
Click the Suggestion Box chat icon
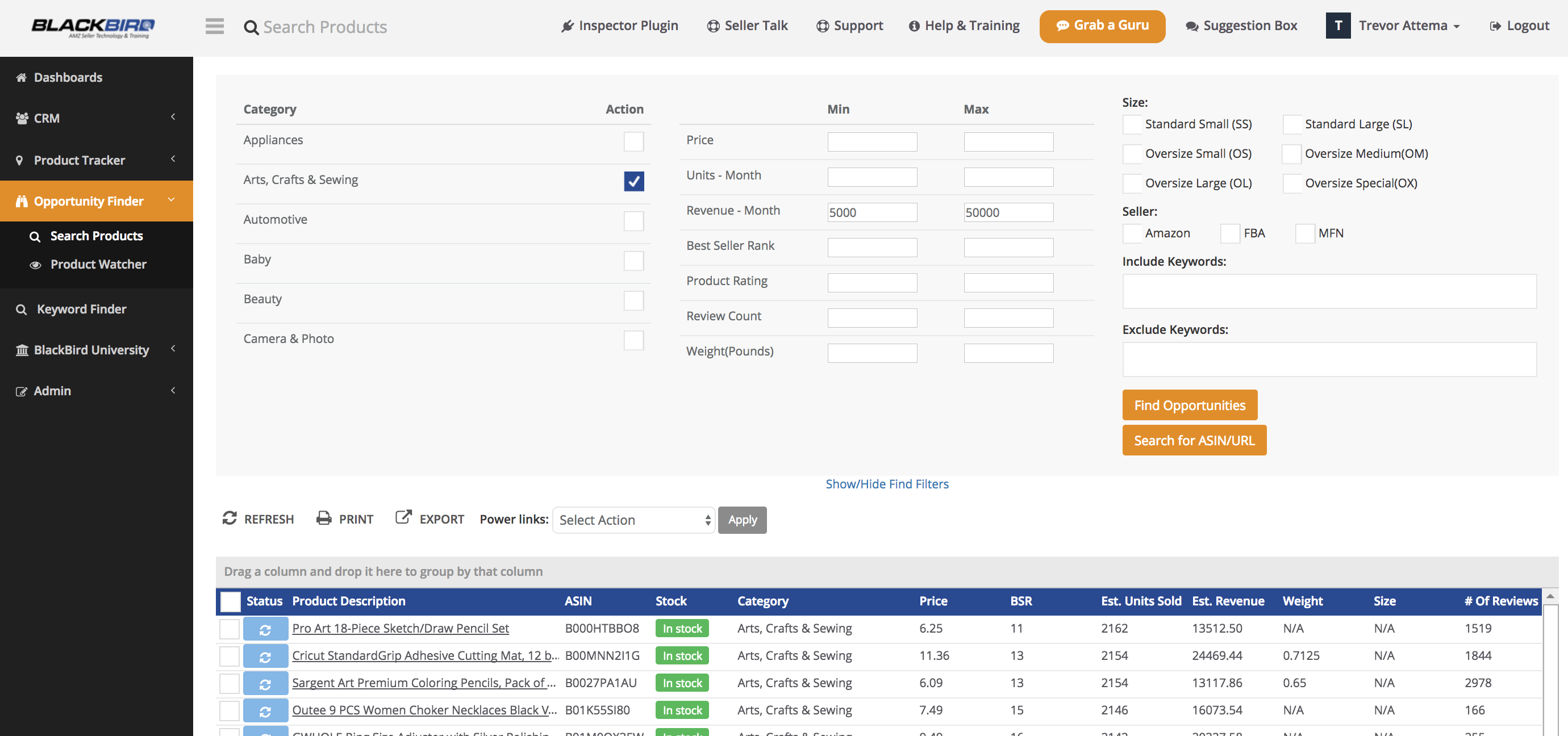click(1192, 26)
